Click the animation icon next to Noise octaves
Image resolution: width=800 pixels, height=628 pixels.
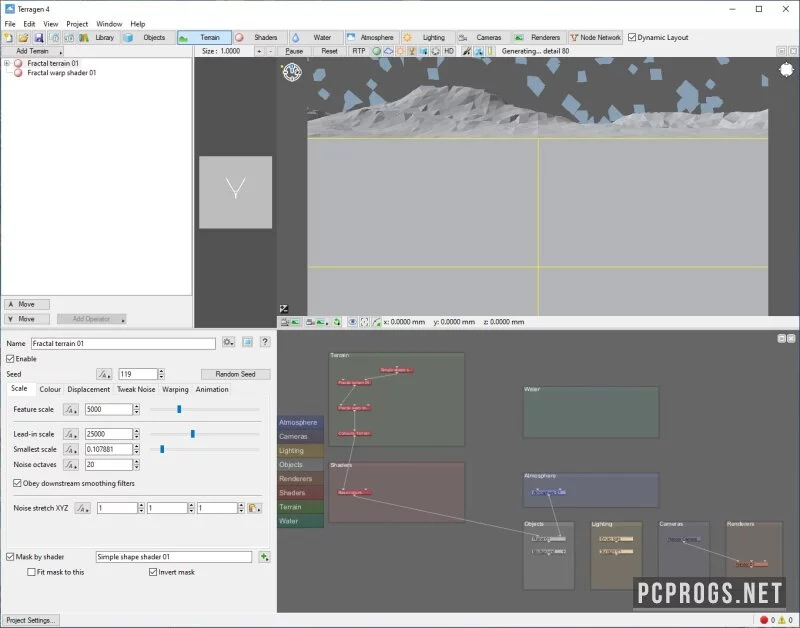(70, 465)
